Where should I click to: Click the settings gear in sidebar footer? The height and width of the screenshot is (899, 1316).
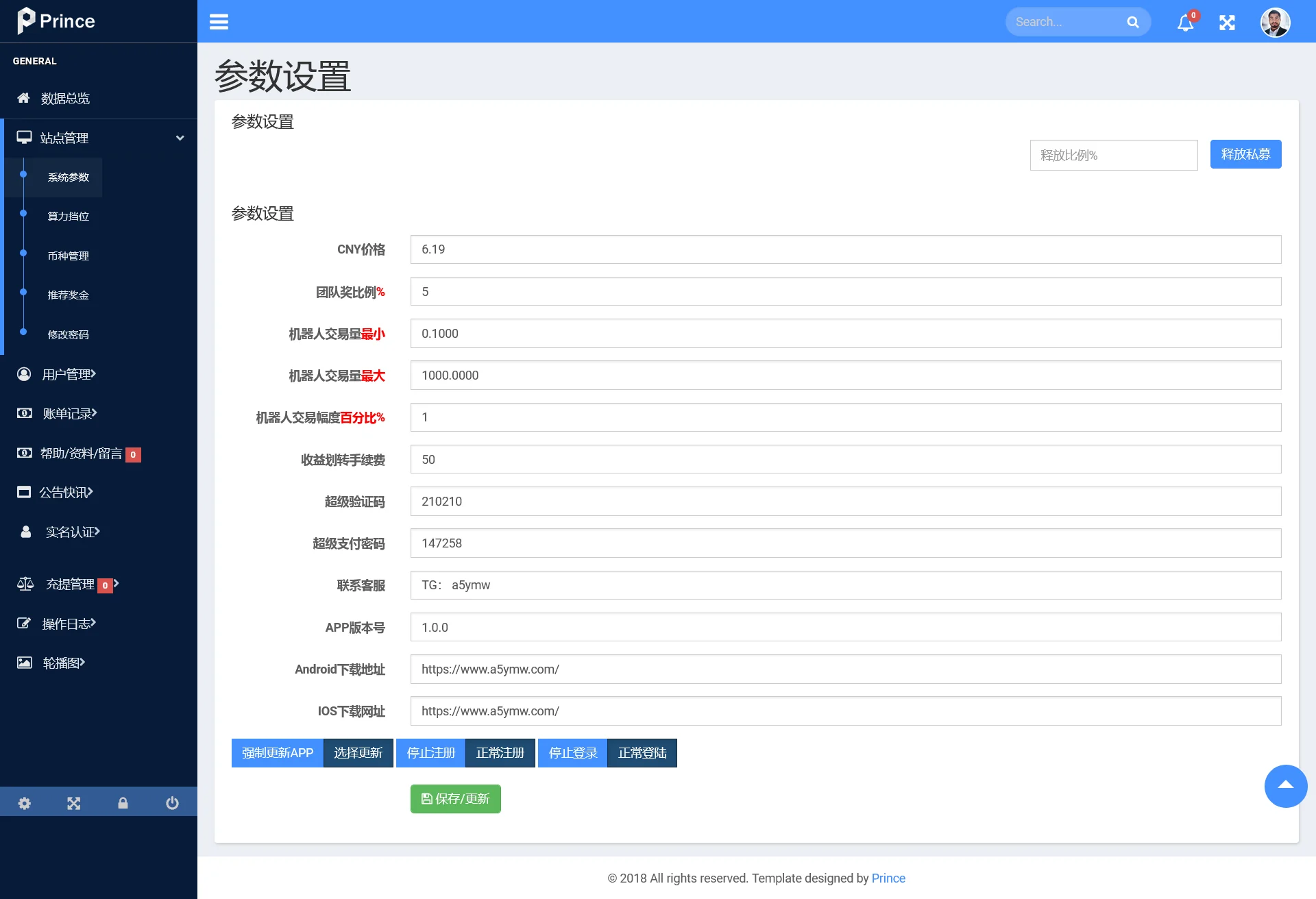[25, 803]
